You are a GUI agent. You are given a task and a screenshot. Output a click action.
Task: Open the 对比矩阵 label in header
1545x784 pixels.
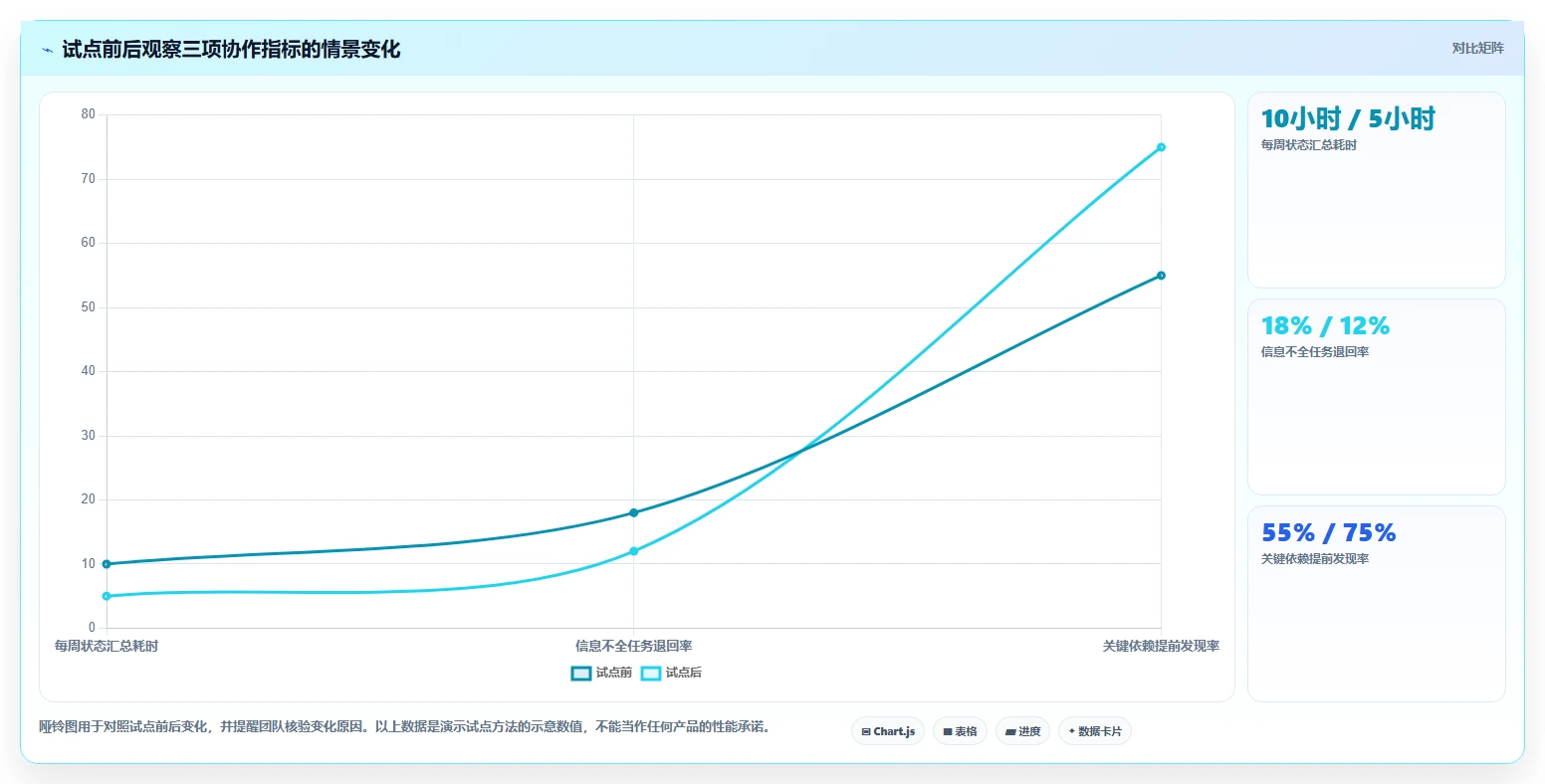pos(1477,48)
